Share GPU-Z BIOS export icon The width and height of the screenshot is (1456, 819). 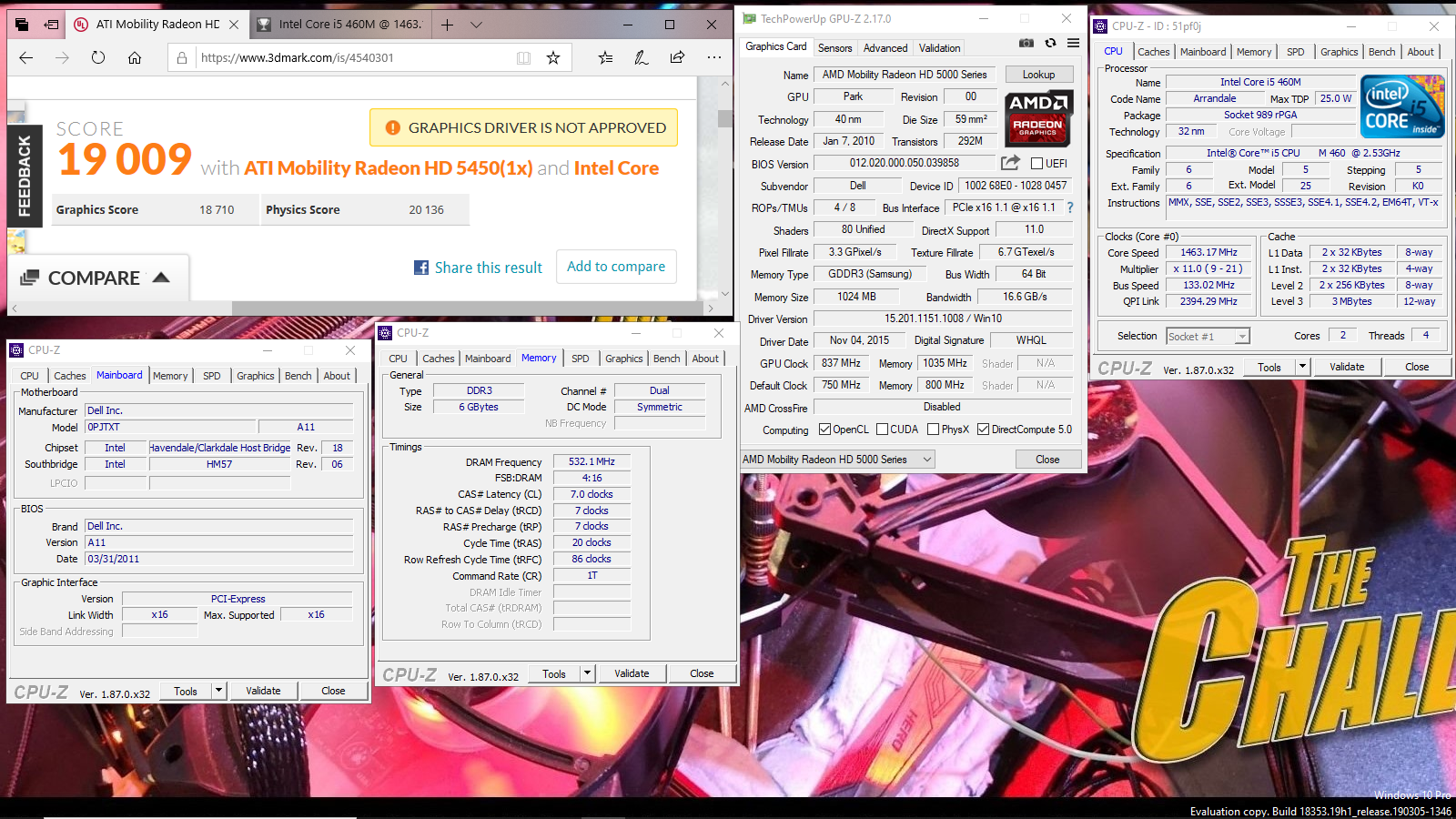pyautogui.click(x=1010, y=163)
